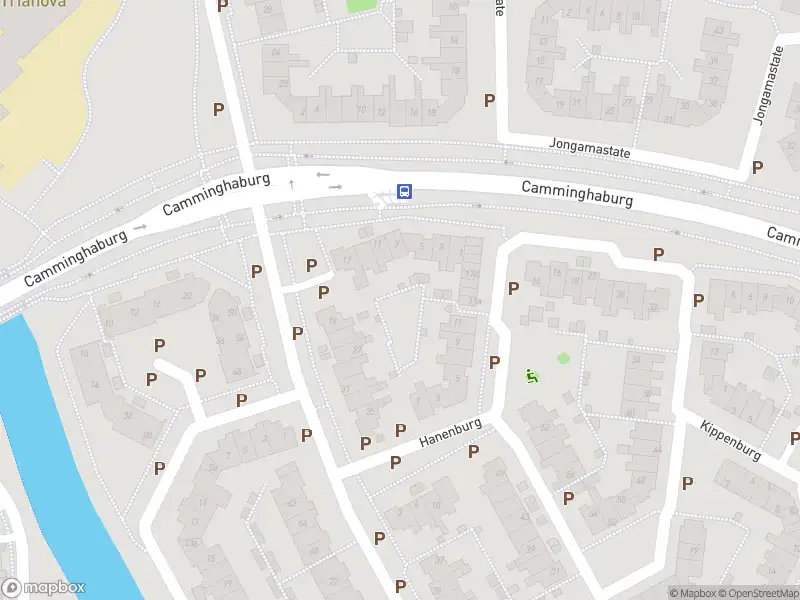The width and height of the screenshot is (800, 600).
Task: Select the Kippenburg street label
Action: tap(731, 441)
